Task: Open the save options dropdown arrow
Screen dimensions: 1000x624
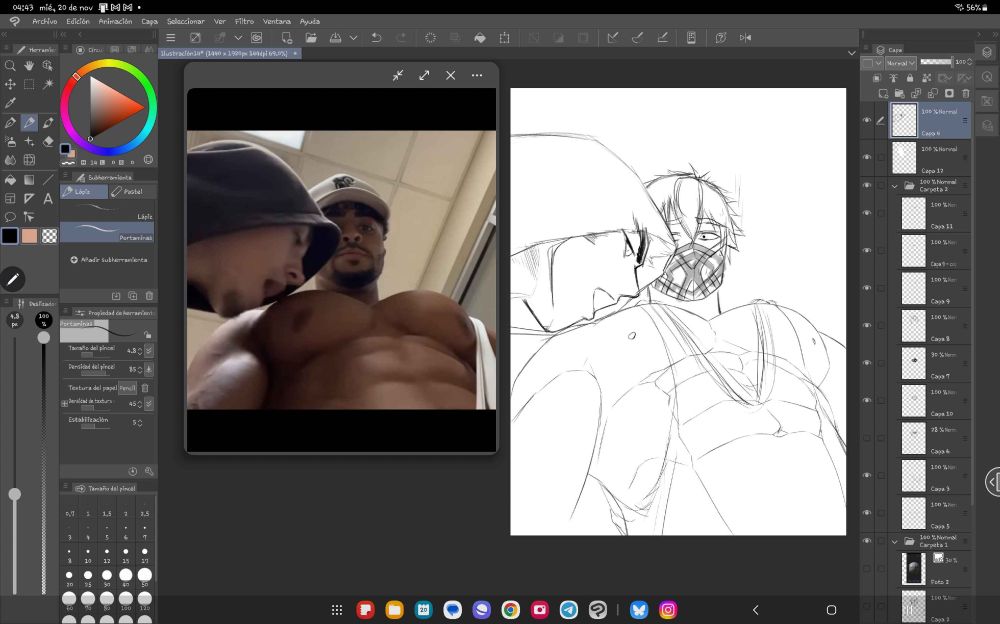Action: (353, 38)
